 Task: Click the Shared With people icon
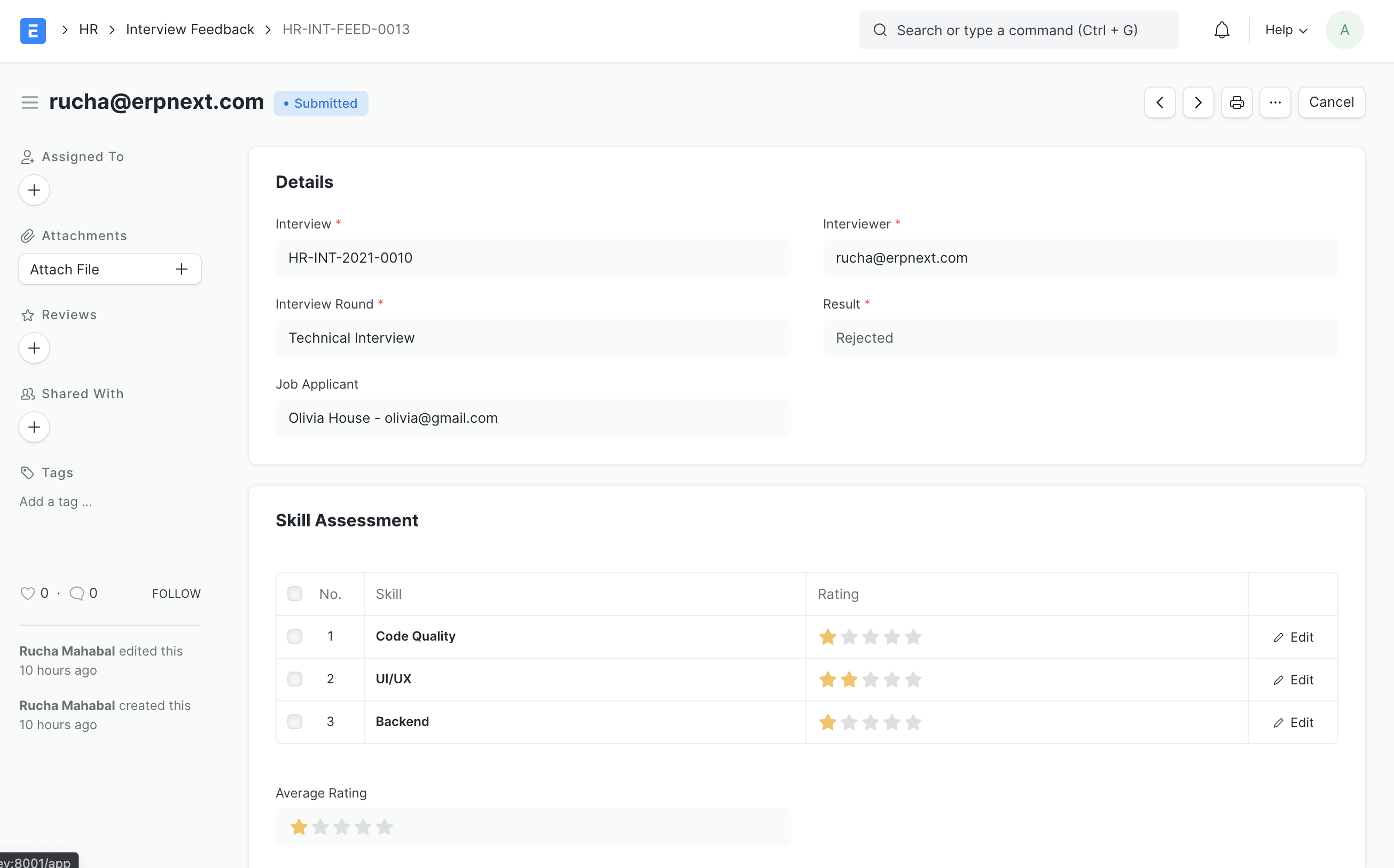28,394
